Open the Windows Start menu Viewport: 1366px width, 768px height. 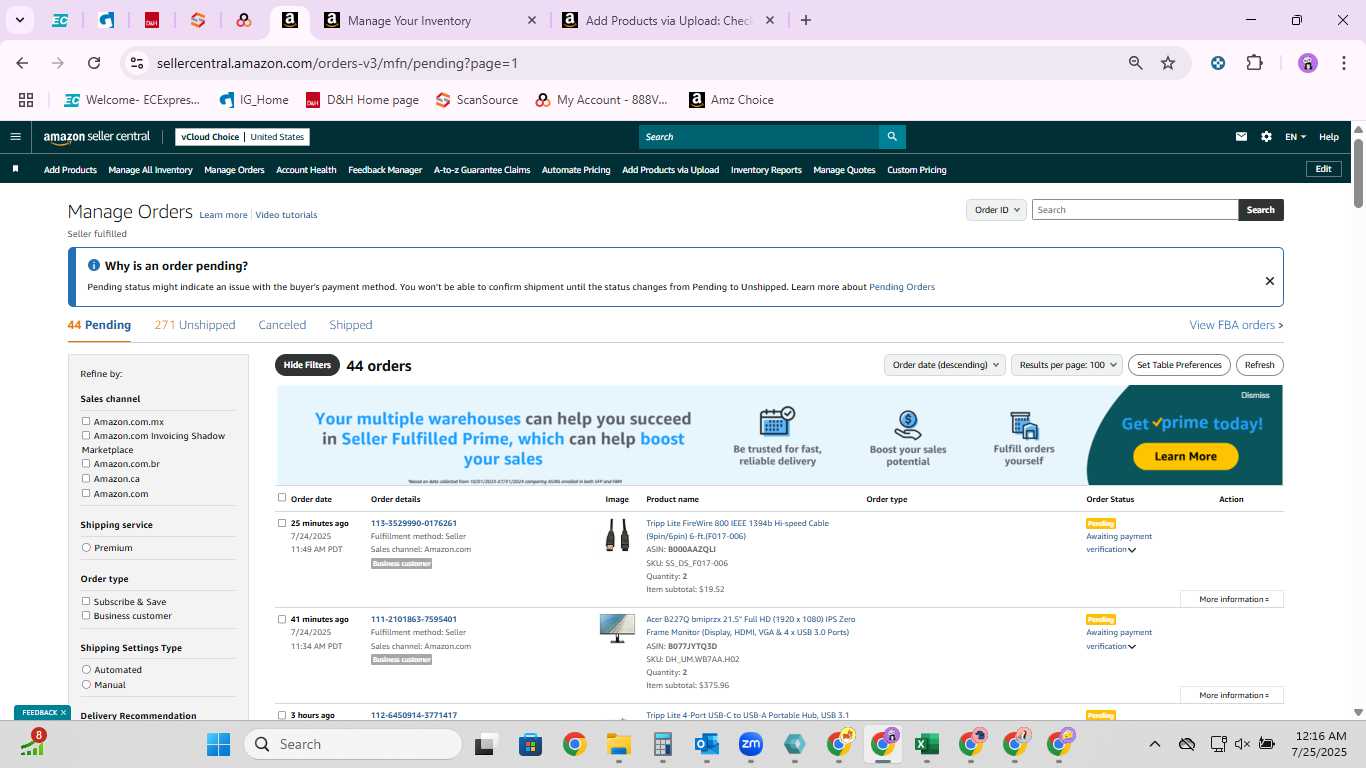click(x=218, y=744)
